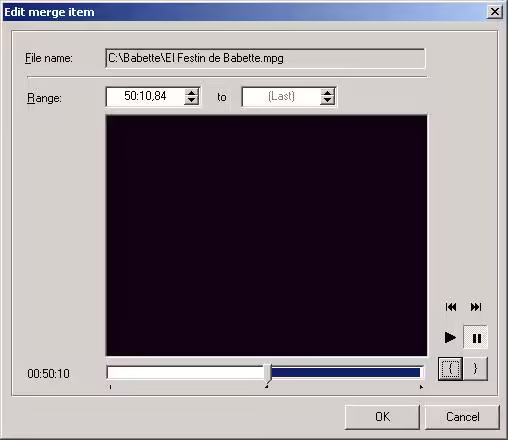Start playback with the play button

450,337
